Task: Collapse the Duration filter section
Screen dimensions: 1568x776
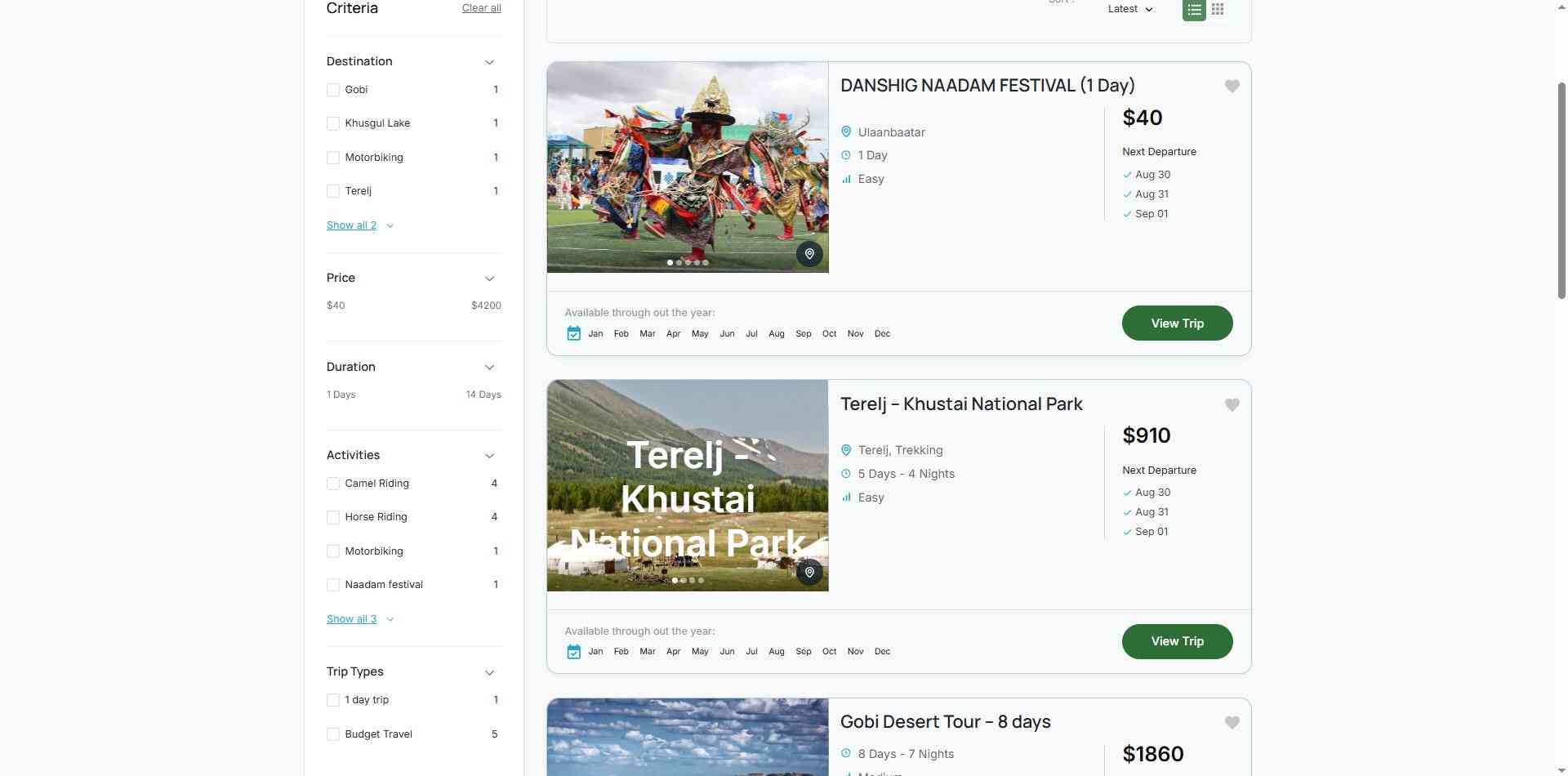Action: coord(489,368)
